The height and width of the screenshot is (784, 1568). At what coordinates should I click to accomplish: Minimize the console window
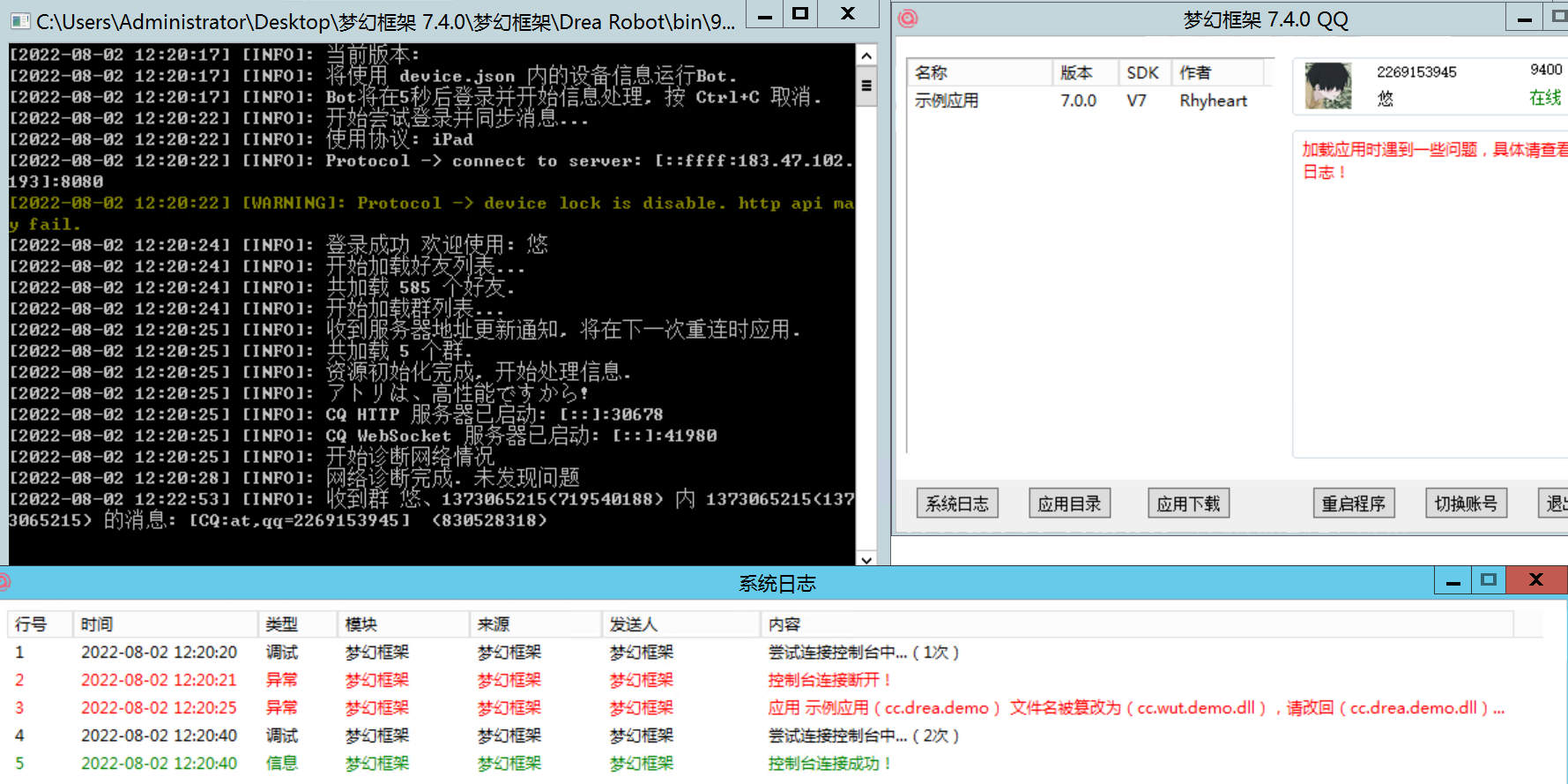(765, 14)
